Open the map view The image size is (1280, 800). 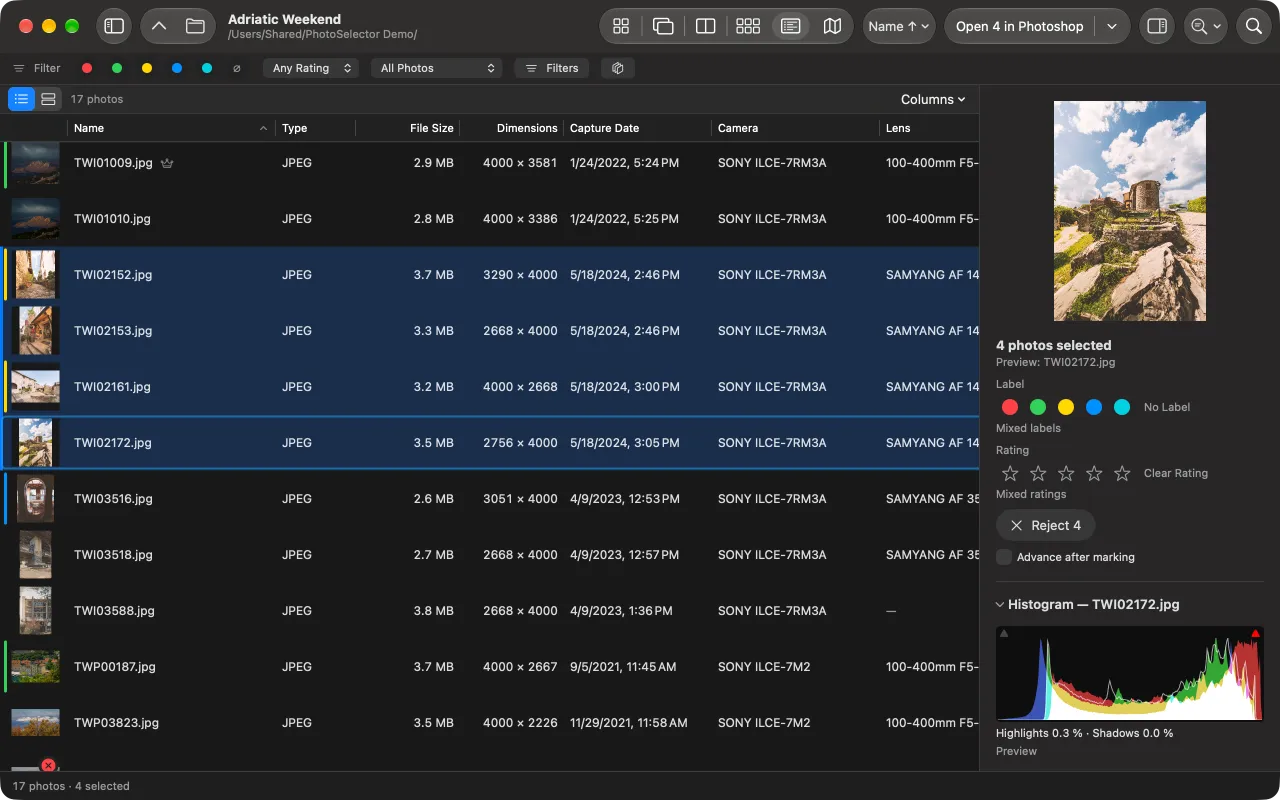(x=832, y=26)
